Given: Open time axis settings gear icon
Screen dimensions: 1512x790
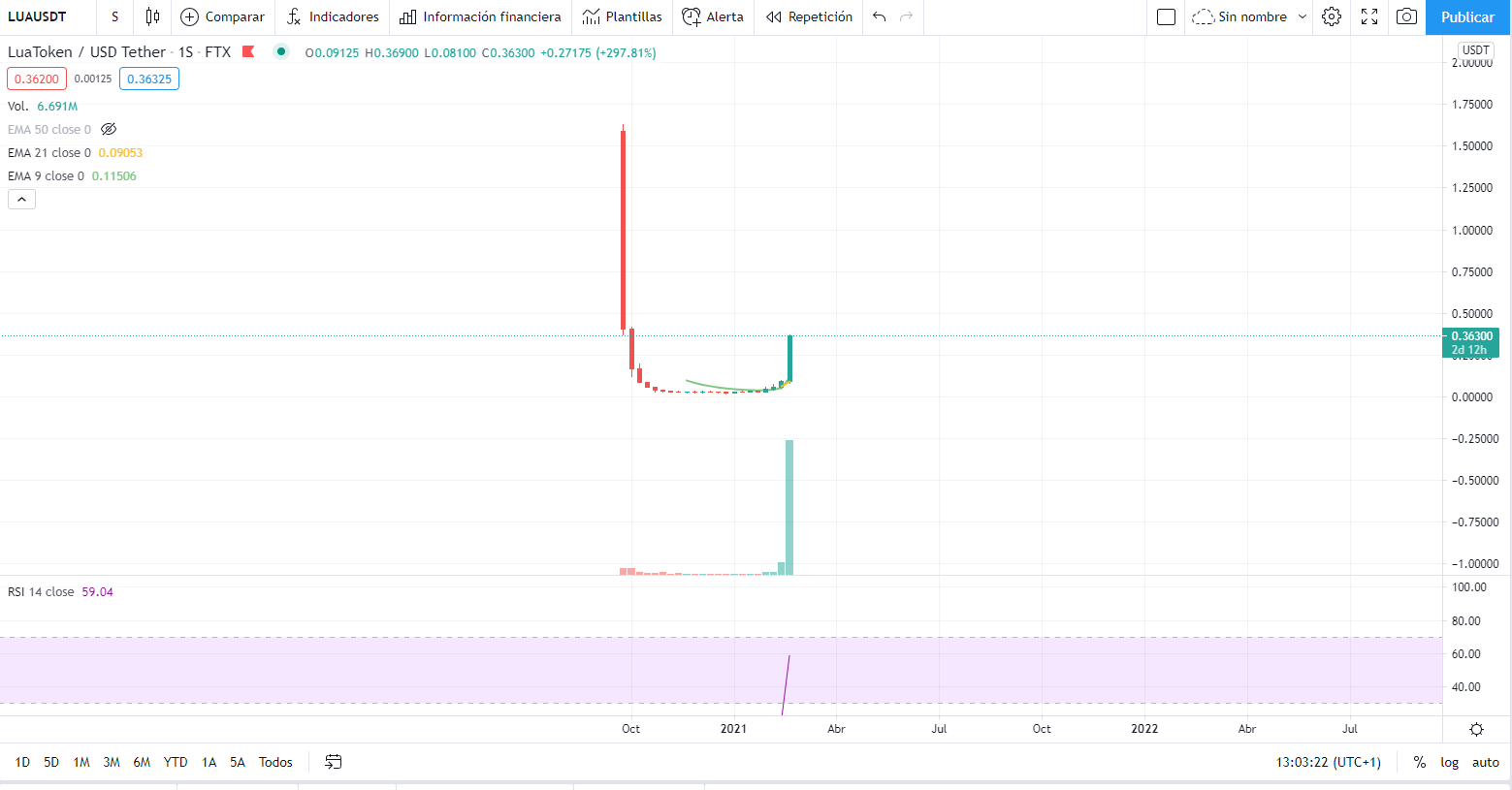Looking at the screenshot, I should (x=1476, y=729).
